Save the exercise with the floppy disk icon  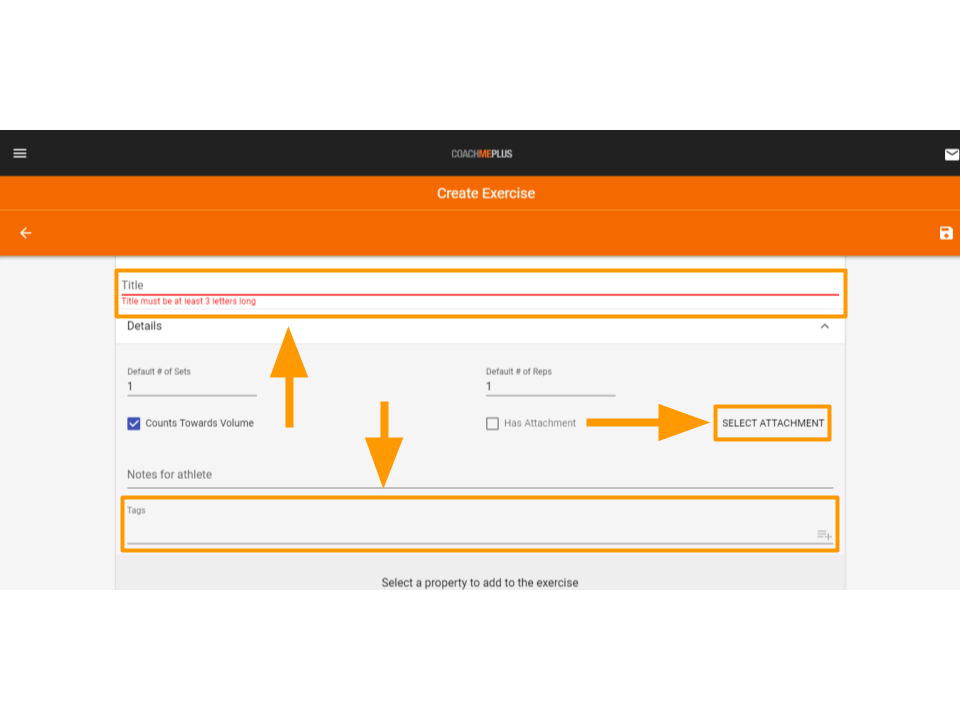[945, 233]
